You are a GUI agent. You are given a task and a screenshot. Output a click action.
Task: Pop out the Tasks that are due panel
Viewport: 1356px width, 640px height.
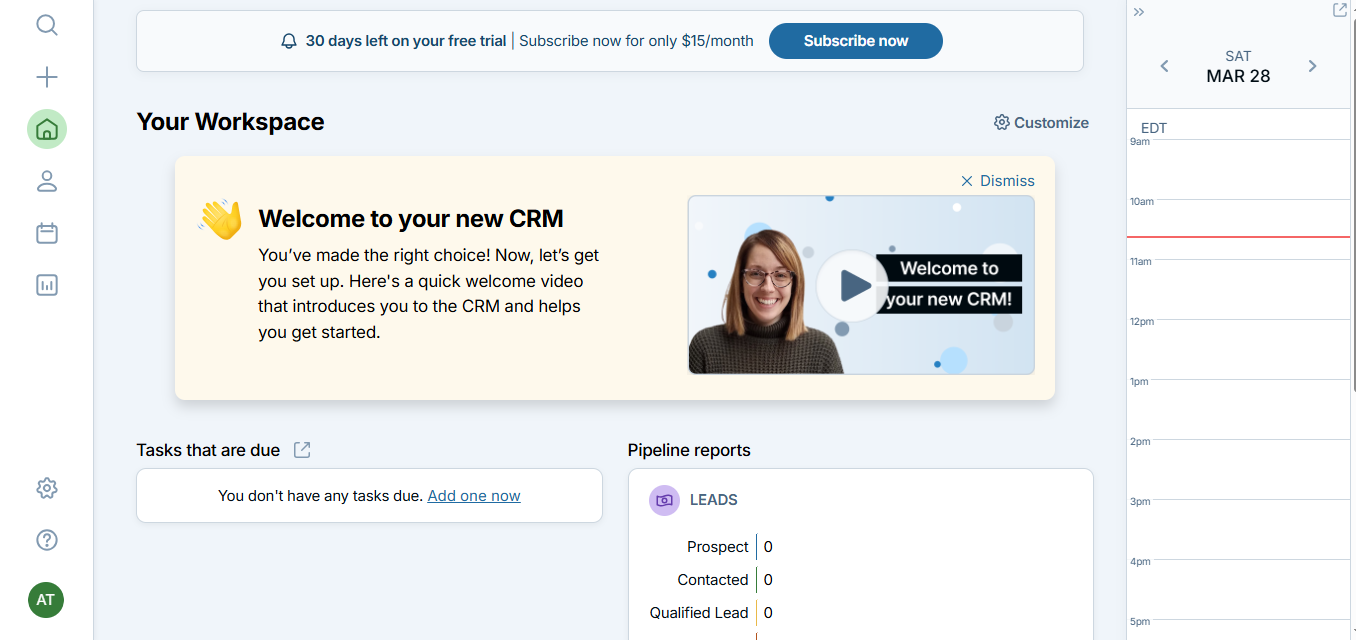click(302, 450)
